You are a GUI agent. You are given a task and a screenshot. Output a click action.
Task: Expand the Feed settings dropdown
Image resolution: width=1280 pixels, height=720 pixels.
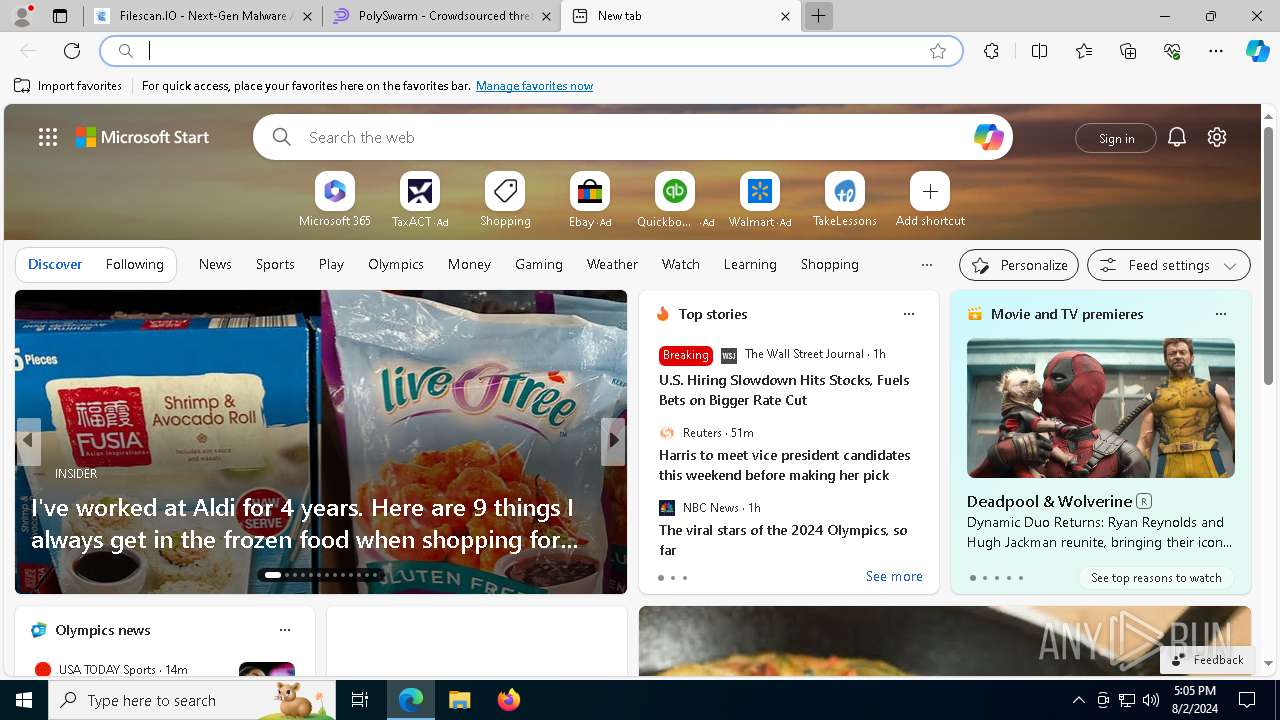(x=1169, y=265)
